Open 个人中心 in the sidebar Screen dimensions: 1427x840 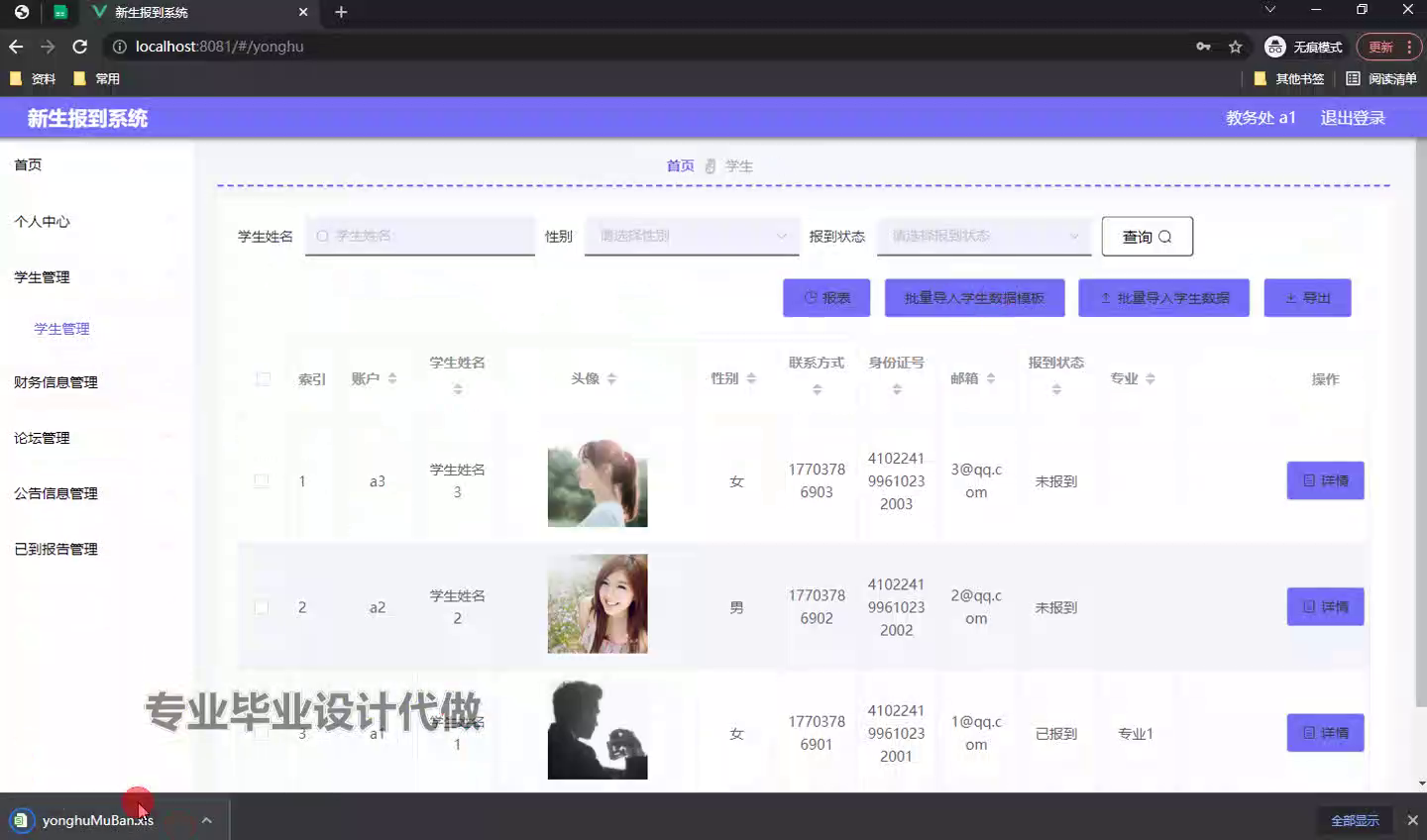point(42,221)
